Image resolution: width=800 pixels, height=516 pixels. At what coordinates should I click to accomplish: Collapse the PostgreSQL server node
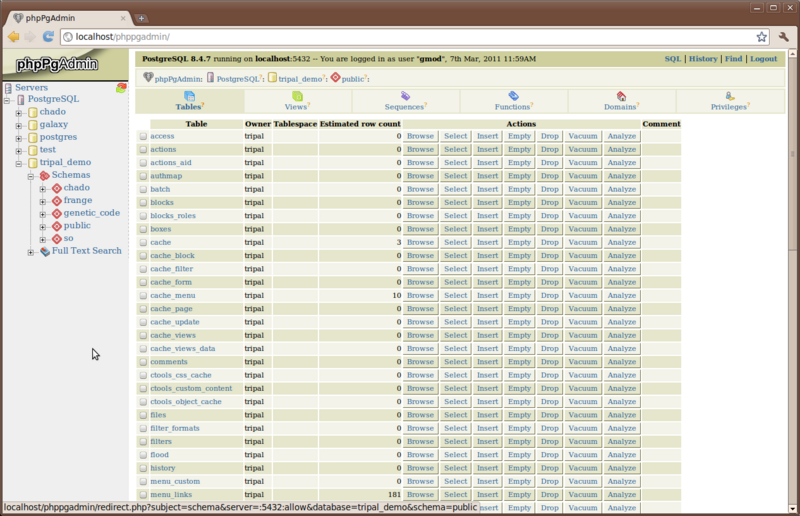7,101
